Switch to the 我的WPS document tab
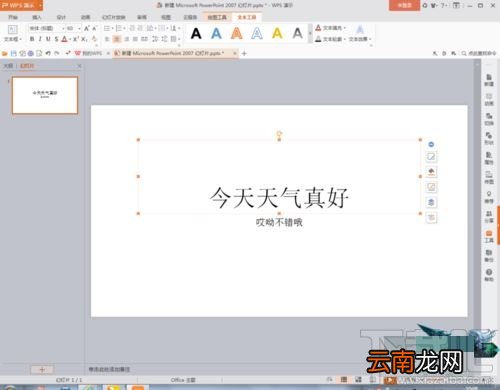The image size is (500, 390). [x=89, y=53]
